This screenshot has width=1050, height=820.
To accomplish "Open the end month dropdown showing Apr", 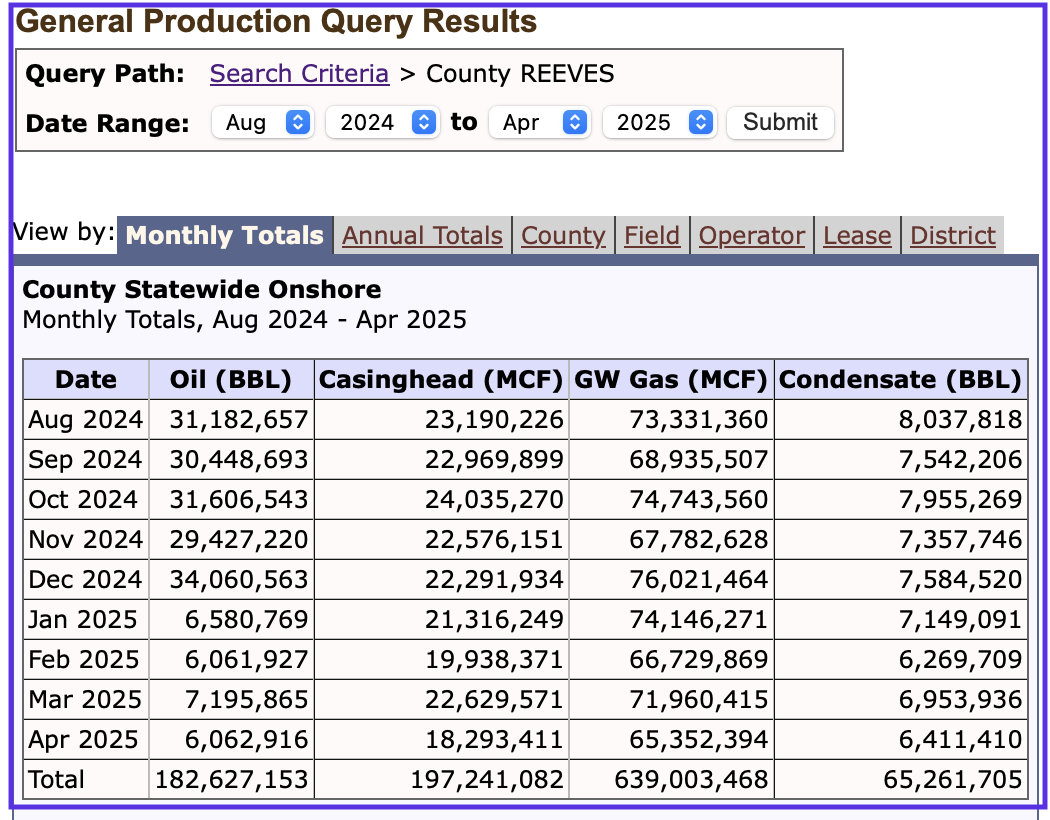I will pos(538,122).
